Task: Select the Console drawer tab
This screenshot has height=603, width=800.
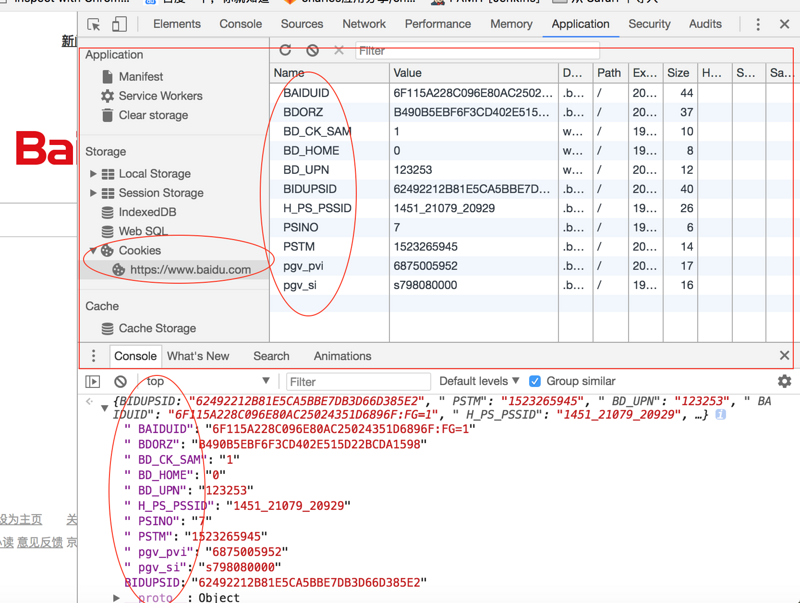Action: [135, 356]
